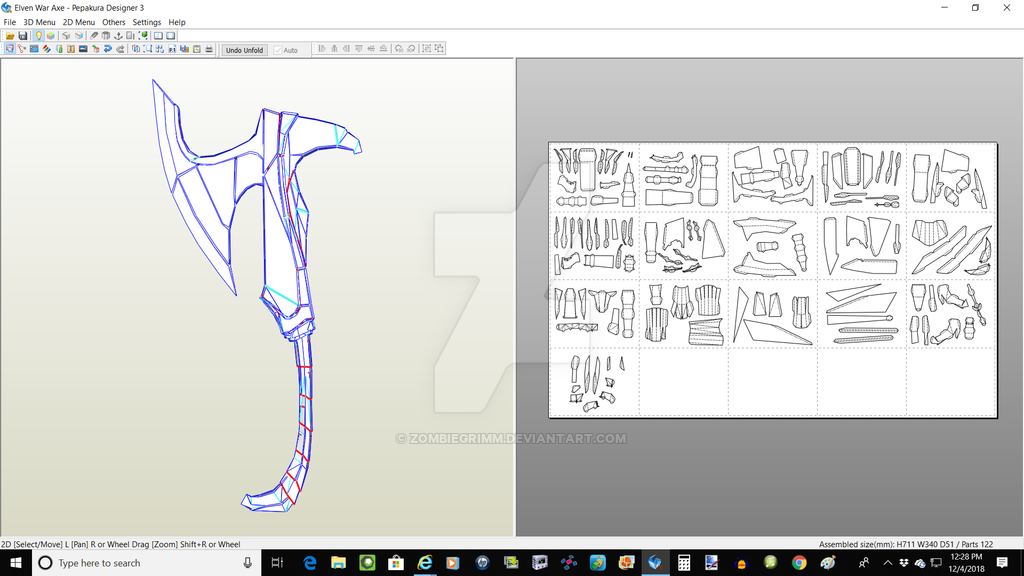Viewport: 1024px width, 576px height.
Task: Click the first pattern page in 2D view
Action: click(594, 176)
